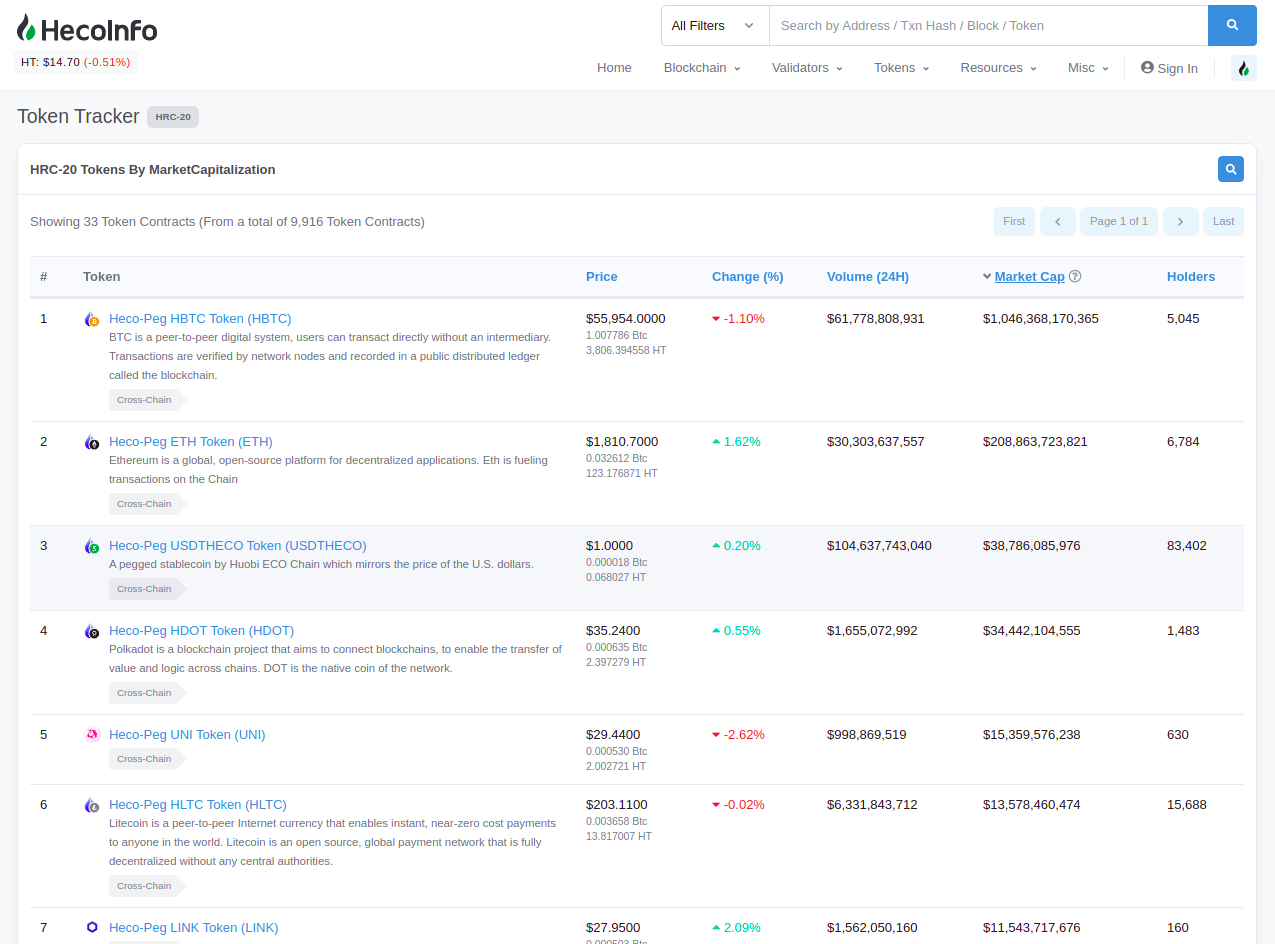Open Heco-Peg LINK Token (LINK) link
The image size is (1275, 944).
click(x=194, y=928)
